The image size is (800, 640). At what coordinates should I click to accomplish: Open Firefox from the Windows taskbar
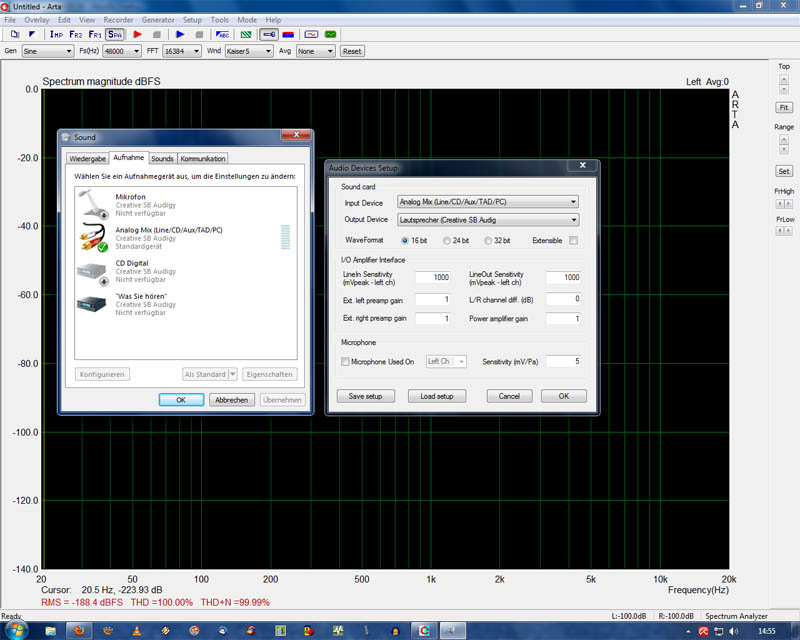[80, 631]
